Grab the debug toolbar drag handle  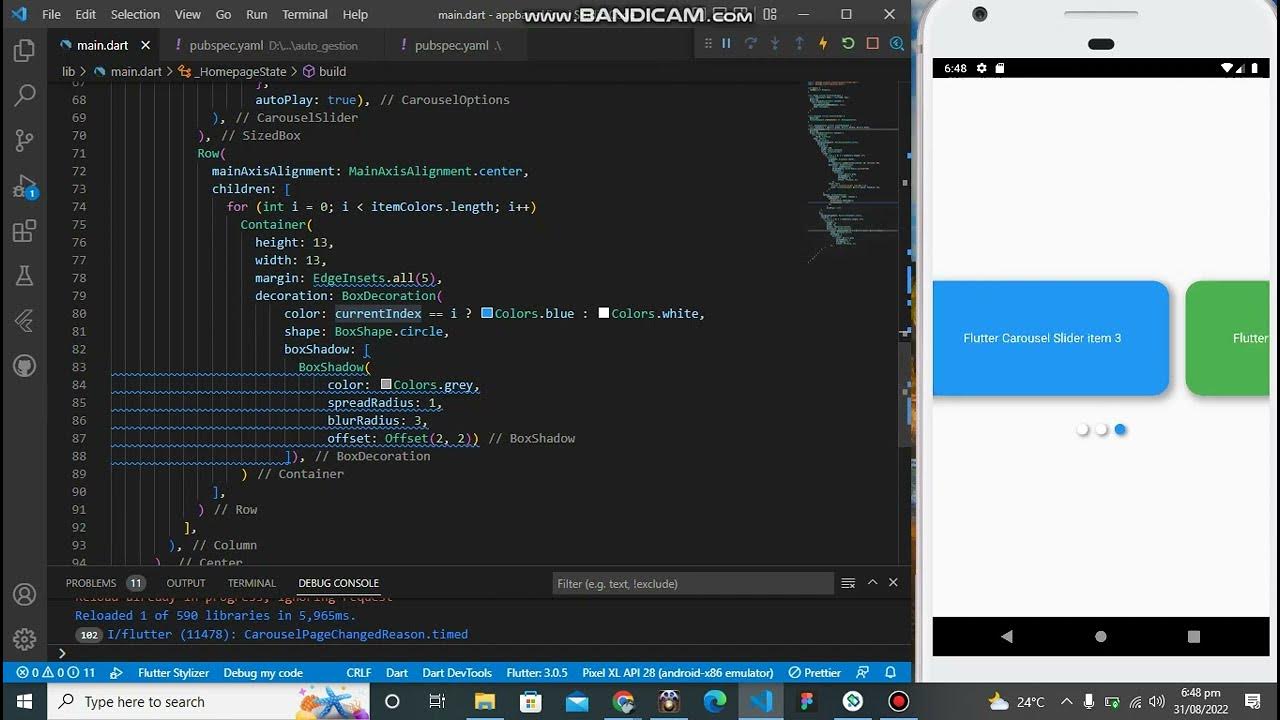pyautogui.click(x=707, y=44)
